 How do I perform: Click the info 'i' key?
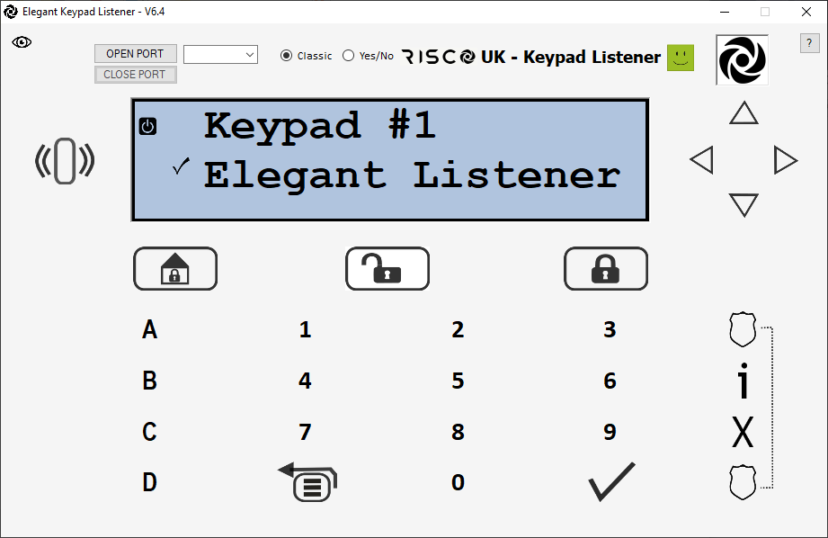coord(743,380)
